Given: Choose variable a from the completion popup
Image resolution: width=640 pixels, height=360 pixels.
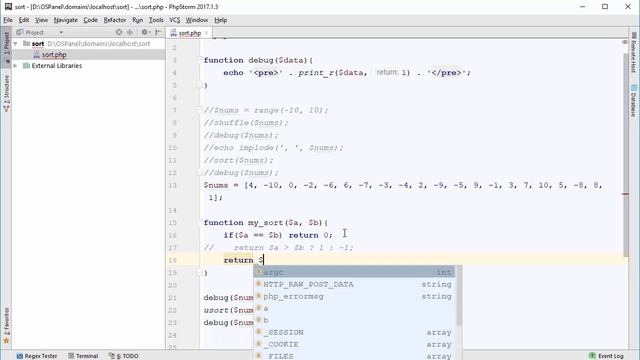Looking at the screenshot, I should [355, 308].
